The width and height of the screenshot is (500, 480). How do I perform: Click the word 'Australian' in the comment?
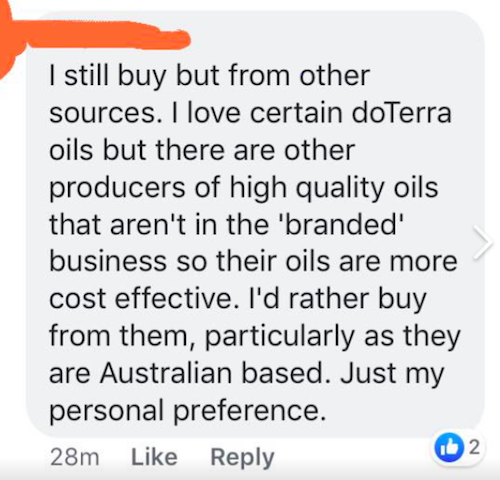coord(166,373)
